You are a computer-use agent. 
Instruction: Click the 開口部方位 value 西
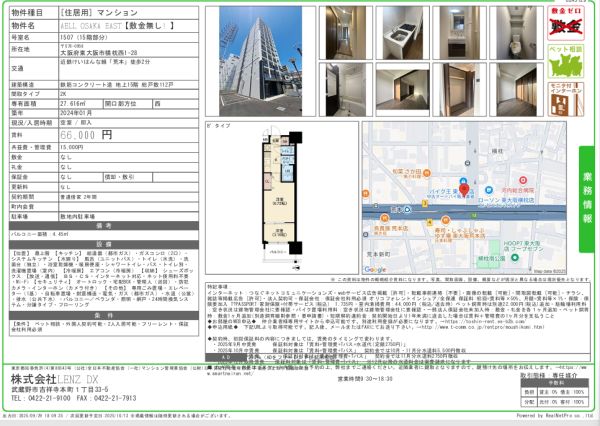point(157,104)
